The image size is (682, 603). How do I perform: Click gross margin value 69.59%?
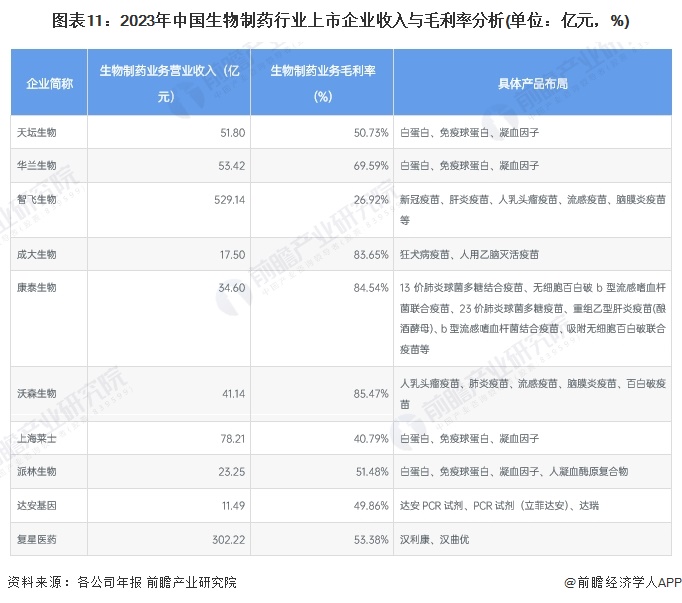371,166
